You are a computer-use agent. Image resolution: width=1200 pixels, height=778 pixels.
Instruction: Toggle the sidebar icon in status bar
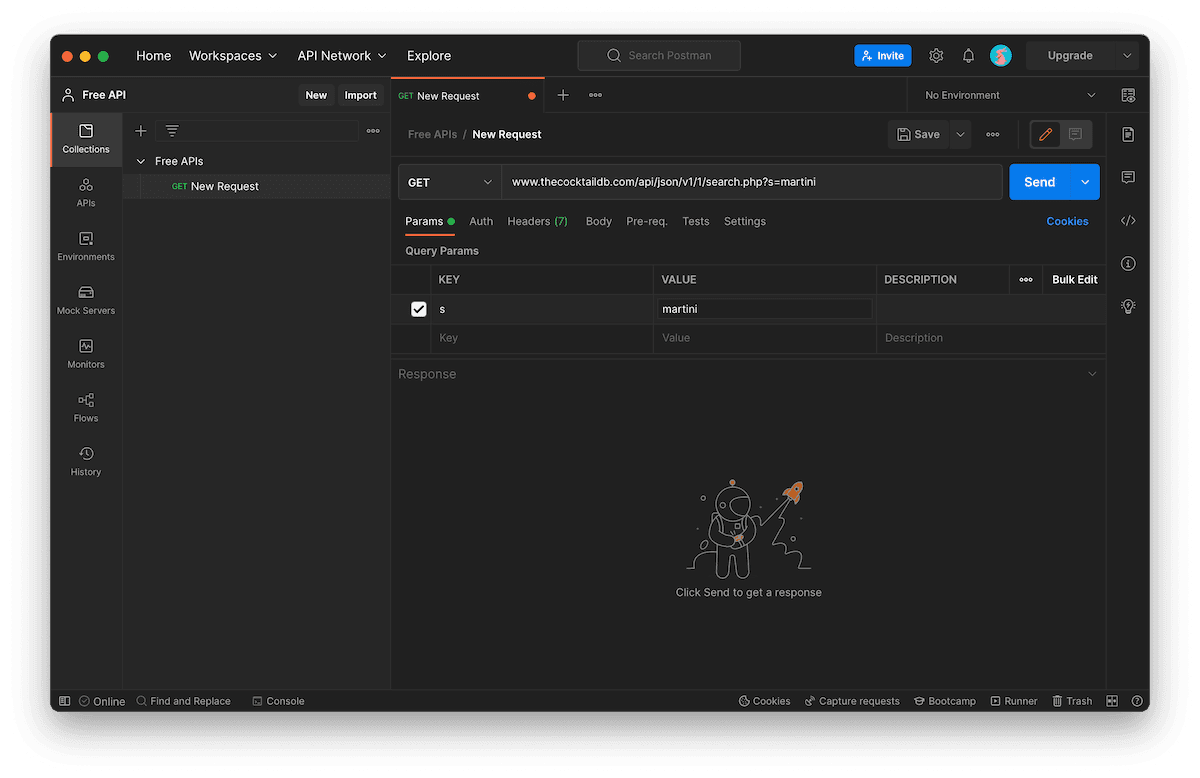click(65, 701)
